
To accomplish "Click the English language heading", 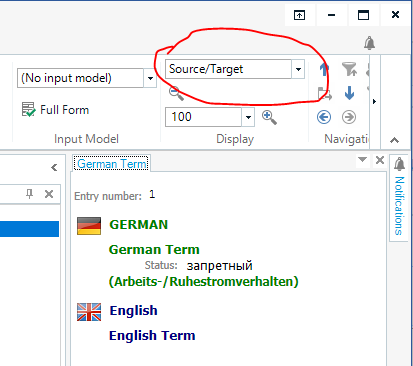I will coord(133,310).
